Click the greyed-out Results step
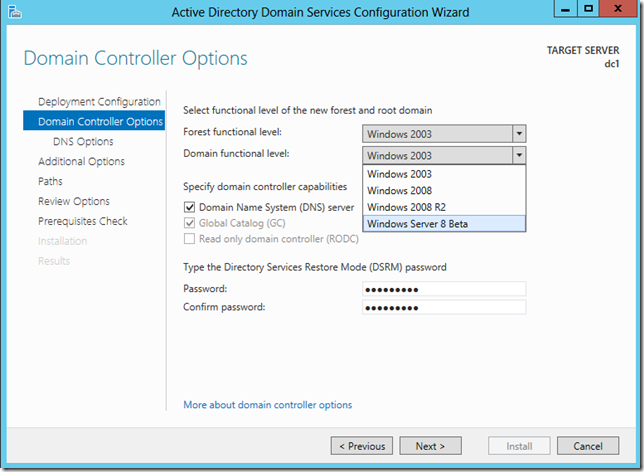644x472 pixels. (x=54, y=261)
